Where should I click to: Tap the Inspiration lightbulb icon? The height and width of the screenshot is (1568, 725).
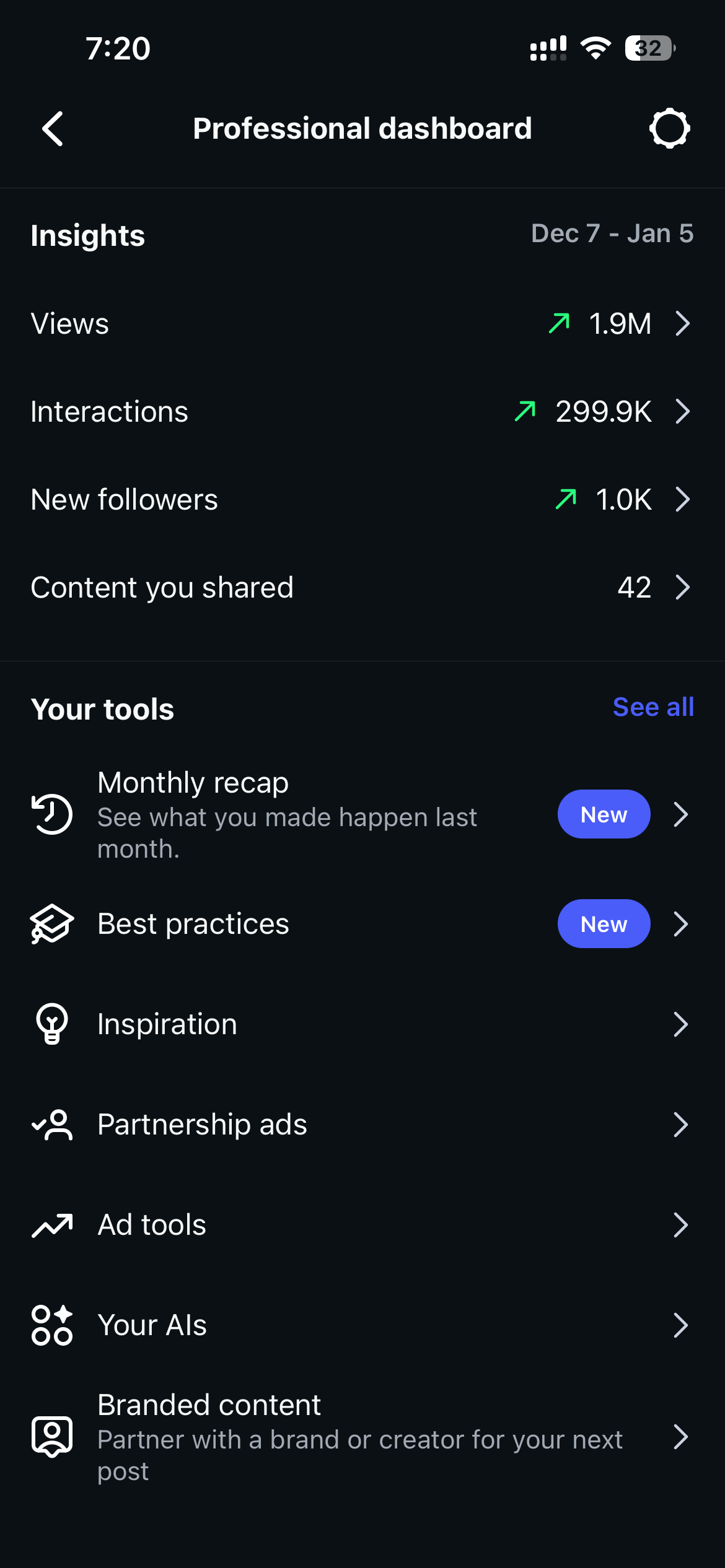point(52,1024)
